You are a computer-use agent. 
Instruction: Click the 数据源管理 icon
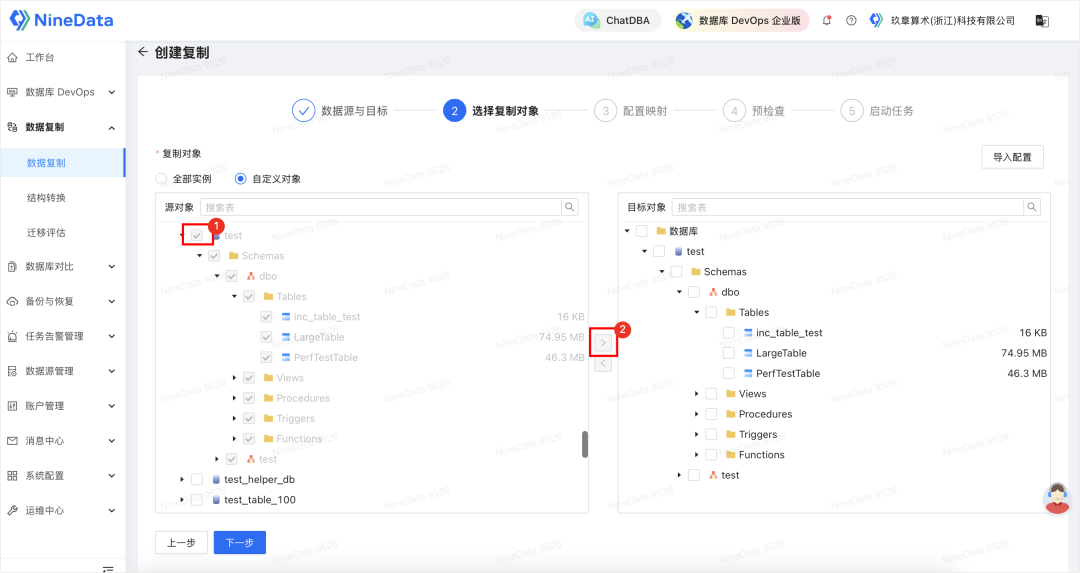pyautogui.click(x=12, y=371)
